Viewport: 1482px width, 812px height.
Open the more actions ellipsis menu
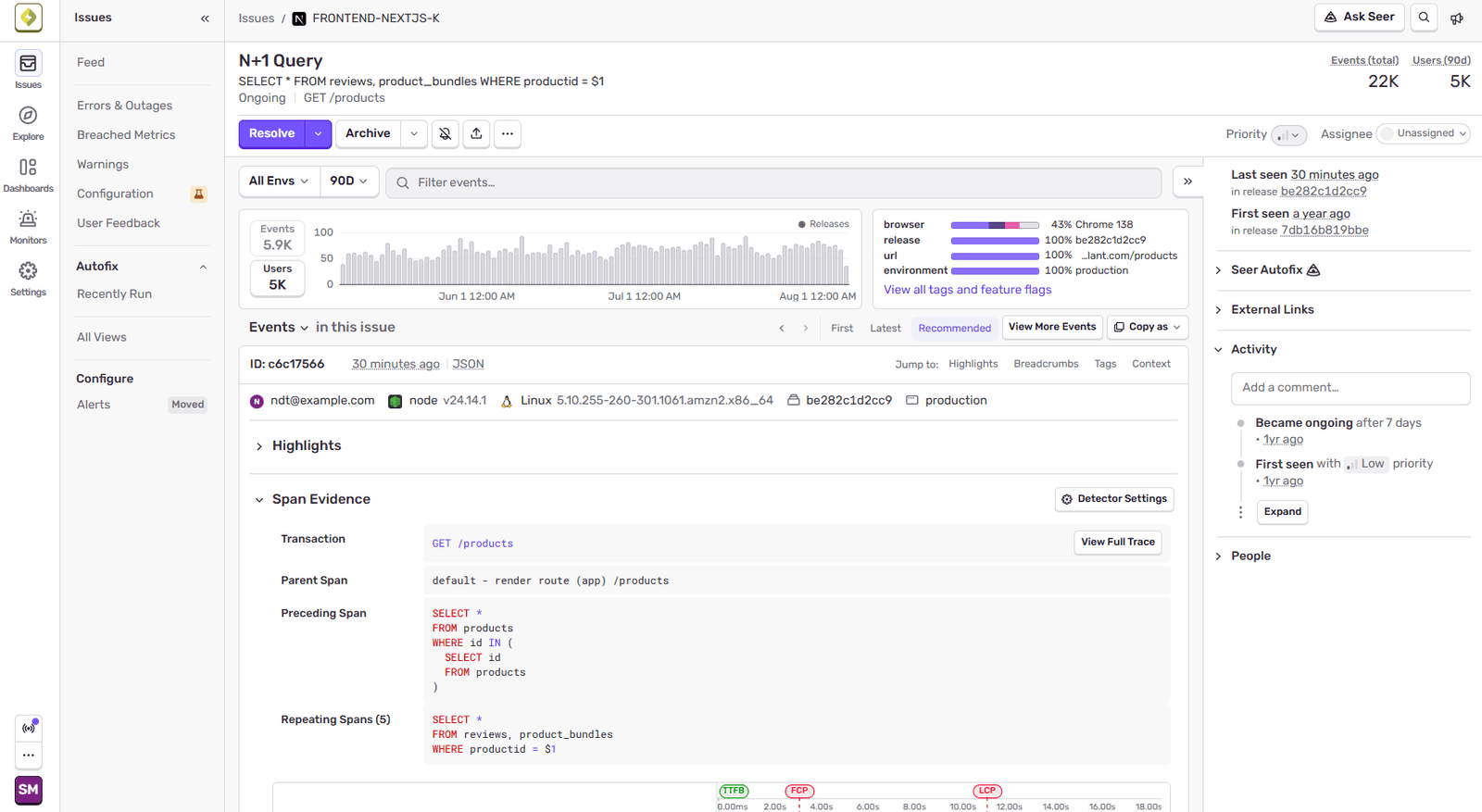tap(508, 134)
